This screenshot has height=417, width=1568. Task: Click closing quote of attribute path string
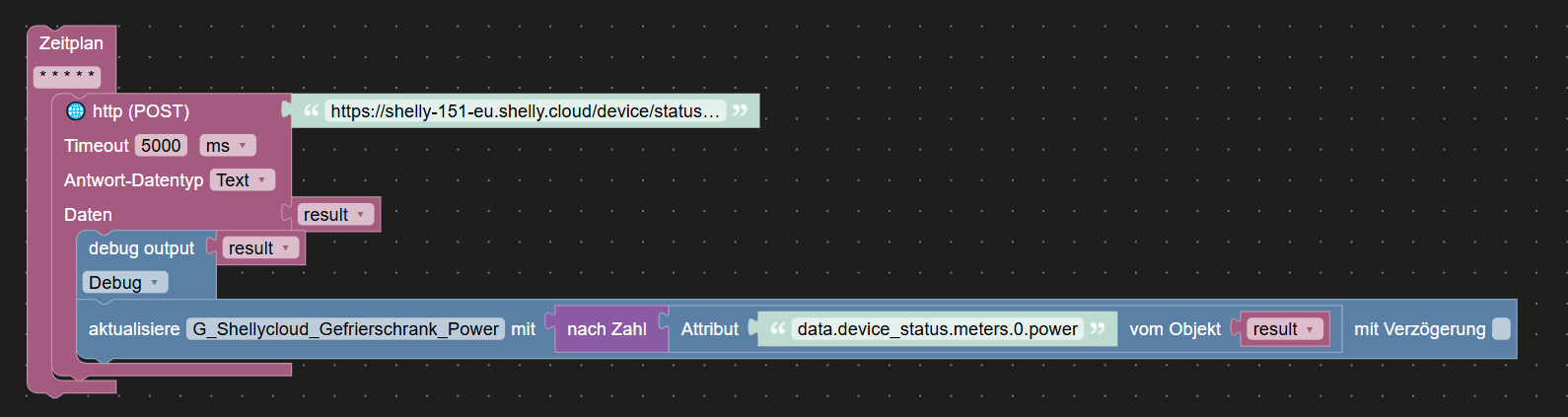pyautogui.click(x=1098, y=328)
